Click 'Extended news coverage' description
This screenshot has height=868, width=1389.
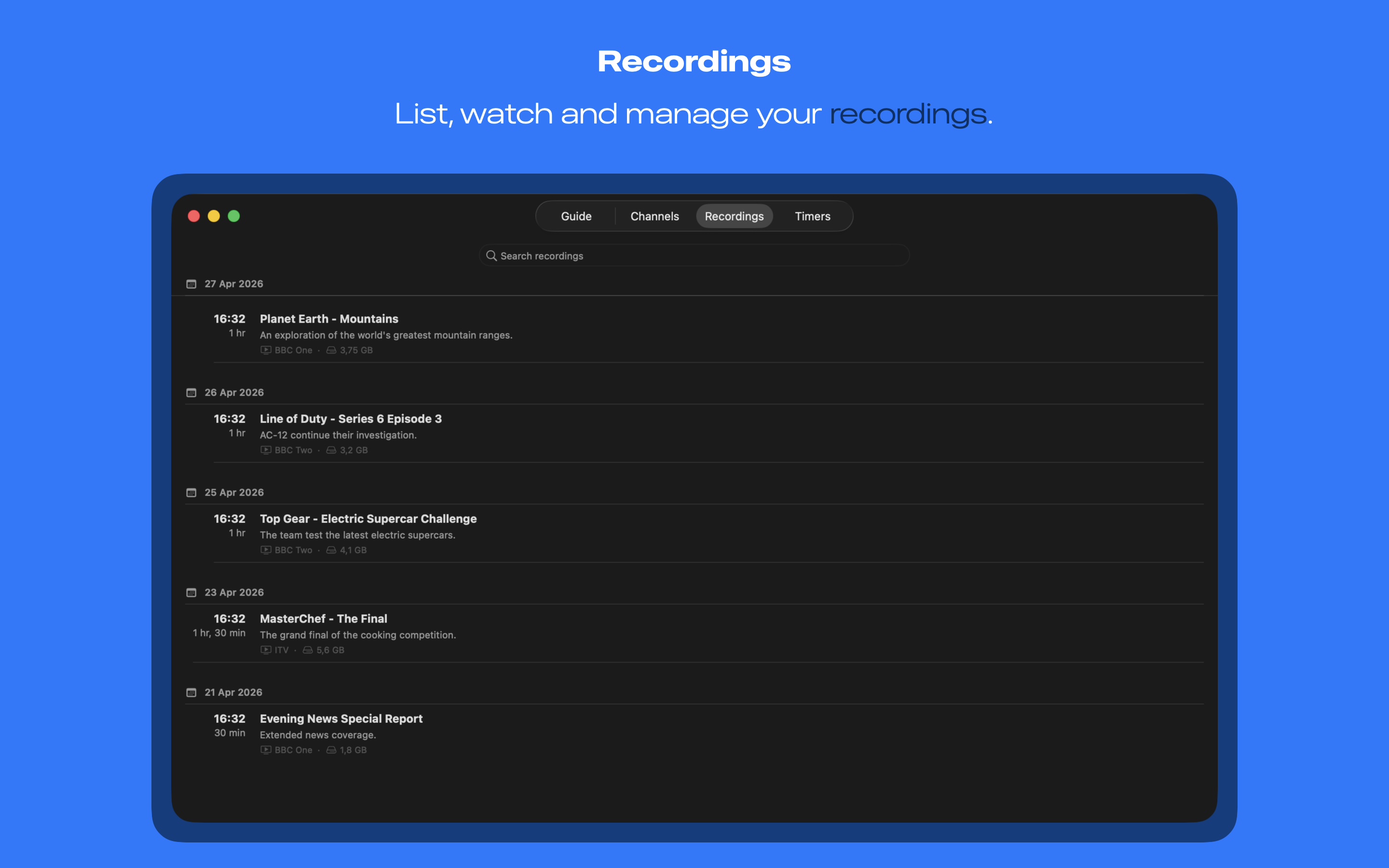click(318, 734)
